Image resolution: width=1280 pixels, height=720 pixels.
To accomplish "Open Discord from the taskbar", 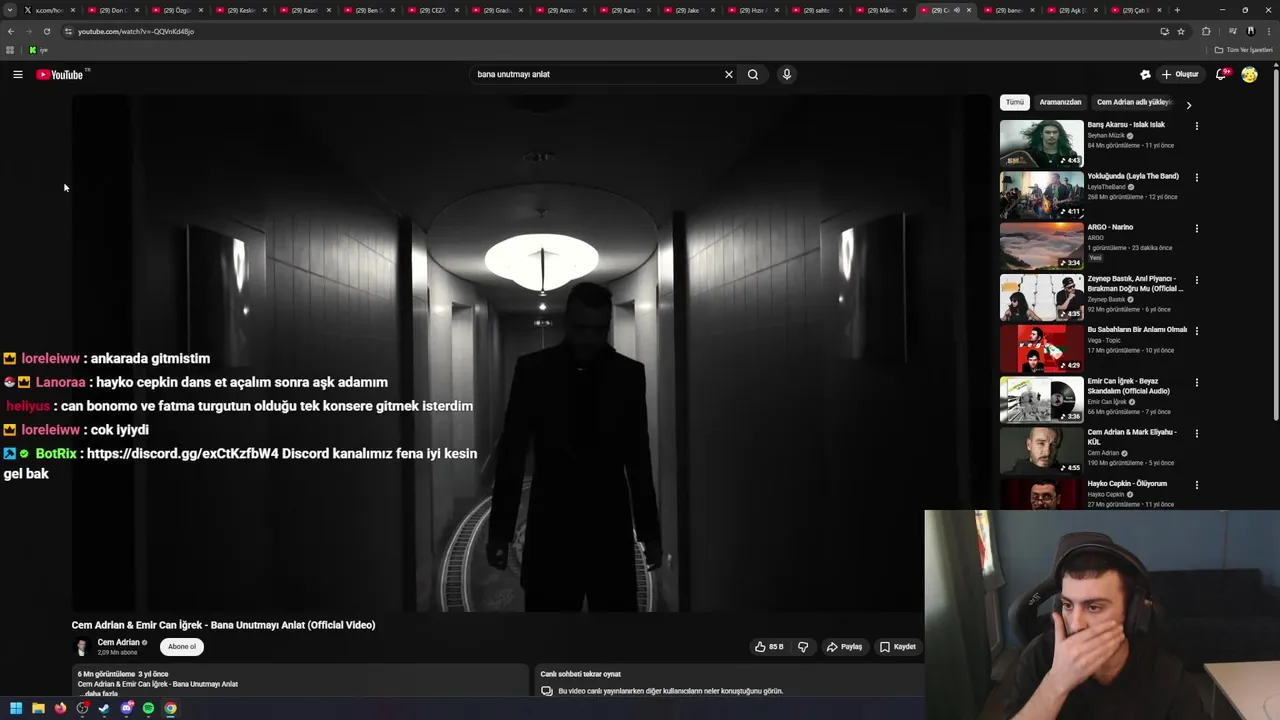I will tap(127, 708).
